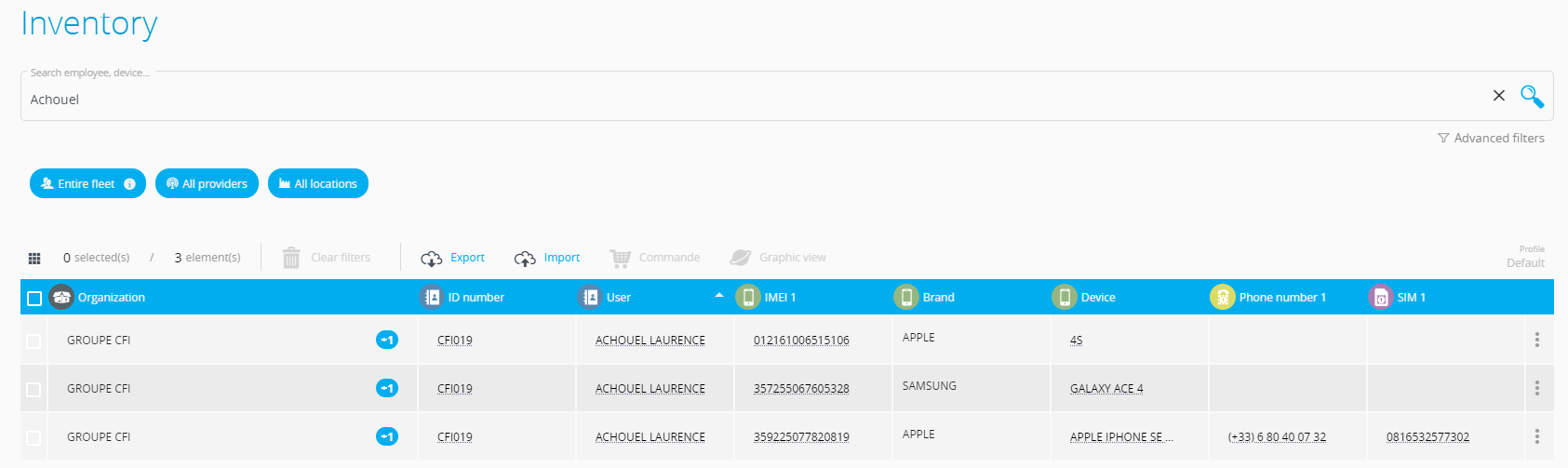Toggle the select-all checkbox in header
This screenshot has height=468, width=1568.
click(x=34, y=298)
